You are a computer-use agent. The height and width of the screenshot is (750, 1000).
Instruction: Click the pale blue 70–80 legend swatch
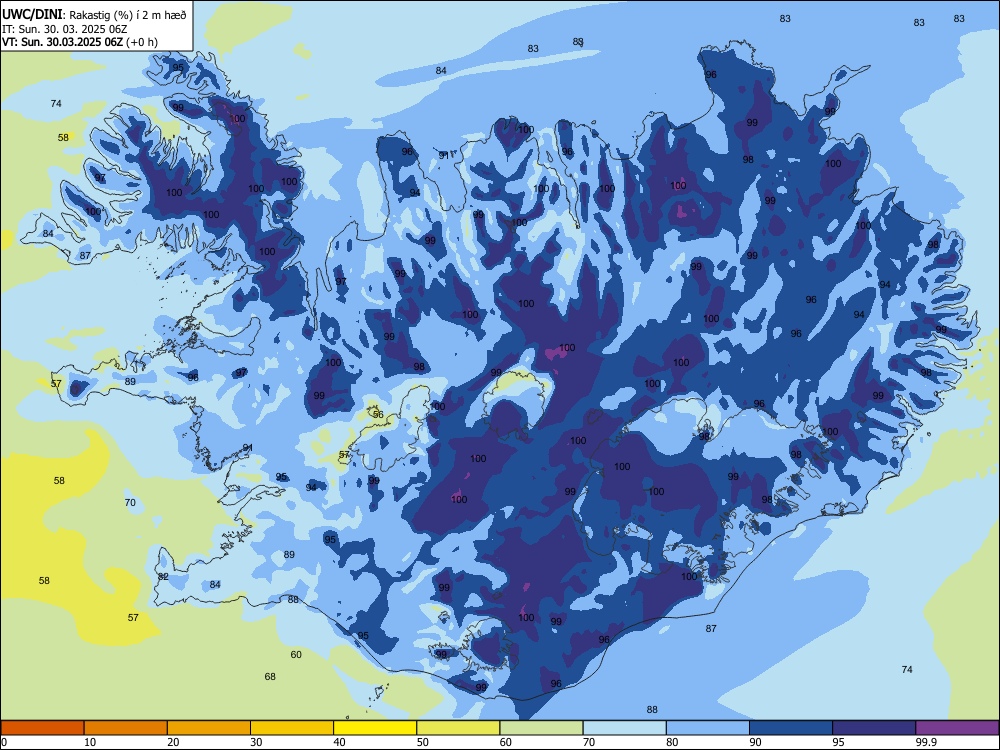click(x=624, y=728)
